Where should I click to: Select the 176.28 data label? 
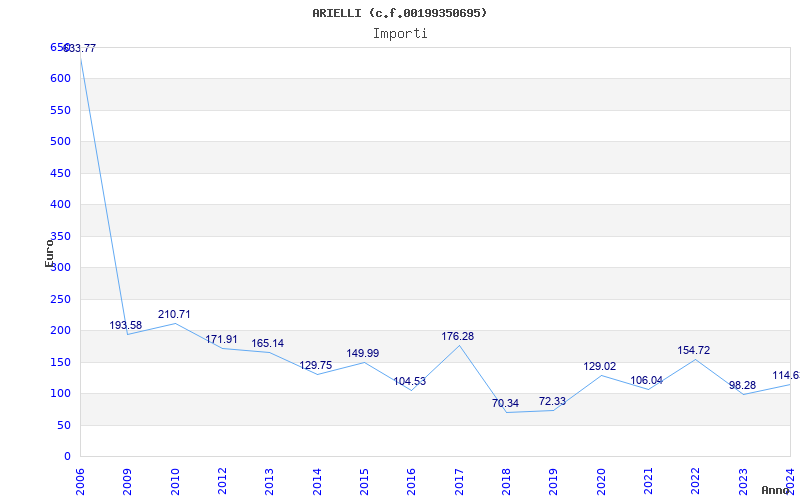tap(458, 336)
